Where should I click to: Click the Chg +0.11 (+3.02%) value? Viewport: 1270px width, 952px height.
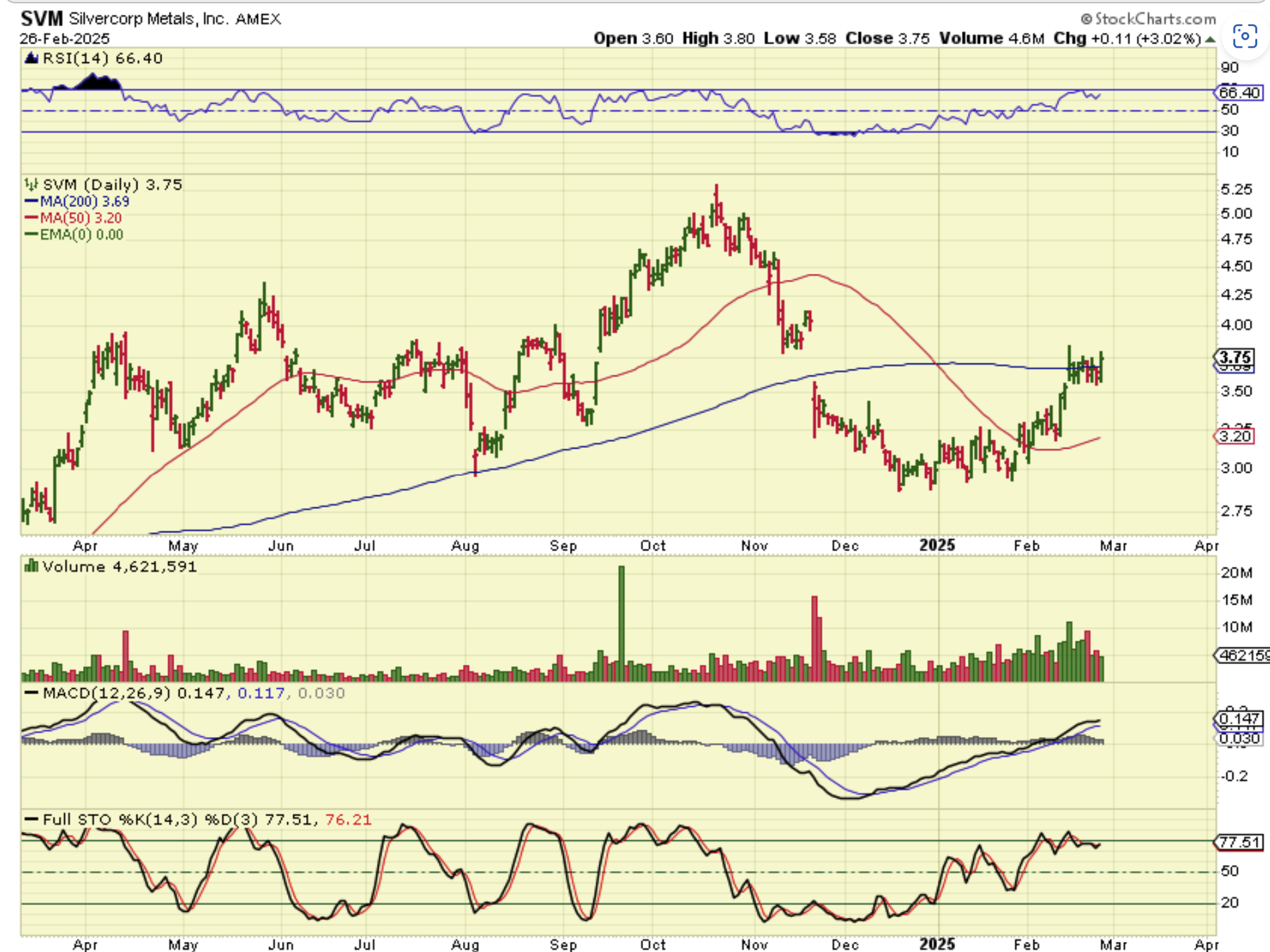1127,39
